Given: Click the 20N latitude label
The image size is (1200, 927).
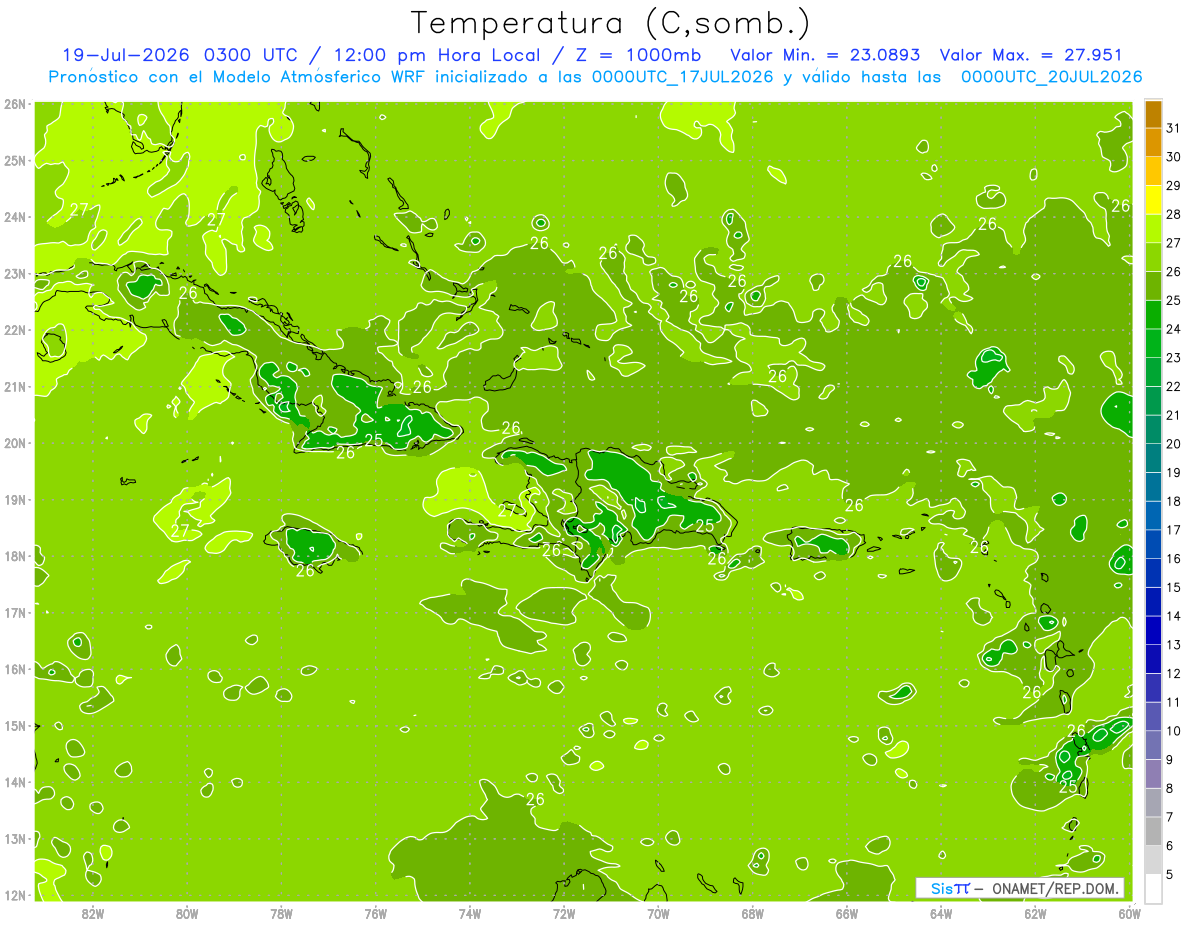Looking at the screenshot, I should pyautogui.click(x=15, y=443).
